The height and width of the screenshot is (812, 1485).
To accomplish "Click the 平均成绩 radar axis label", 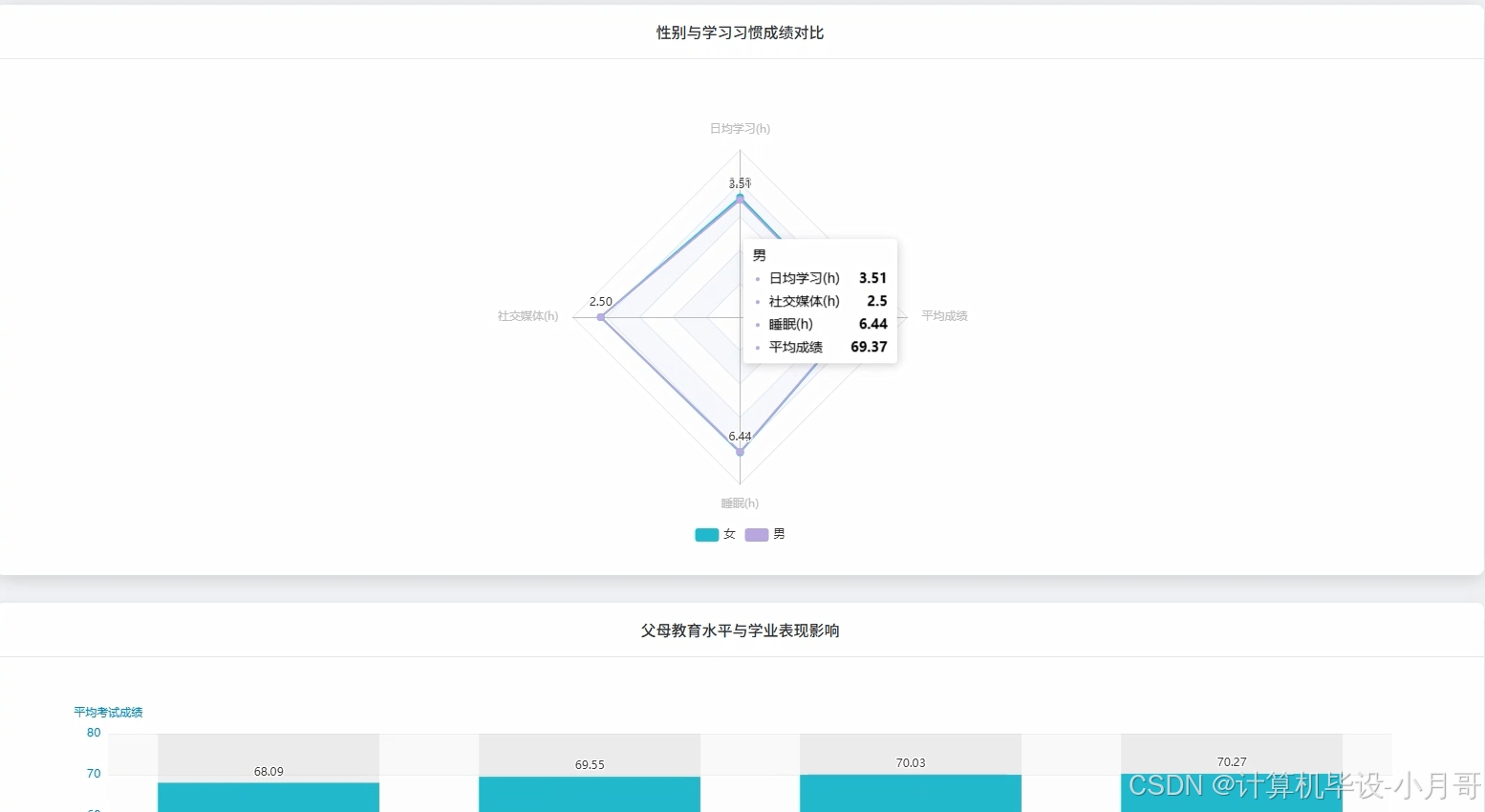I will [x=944, y=316].
